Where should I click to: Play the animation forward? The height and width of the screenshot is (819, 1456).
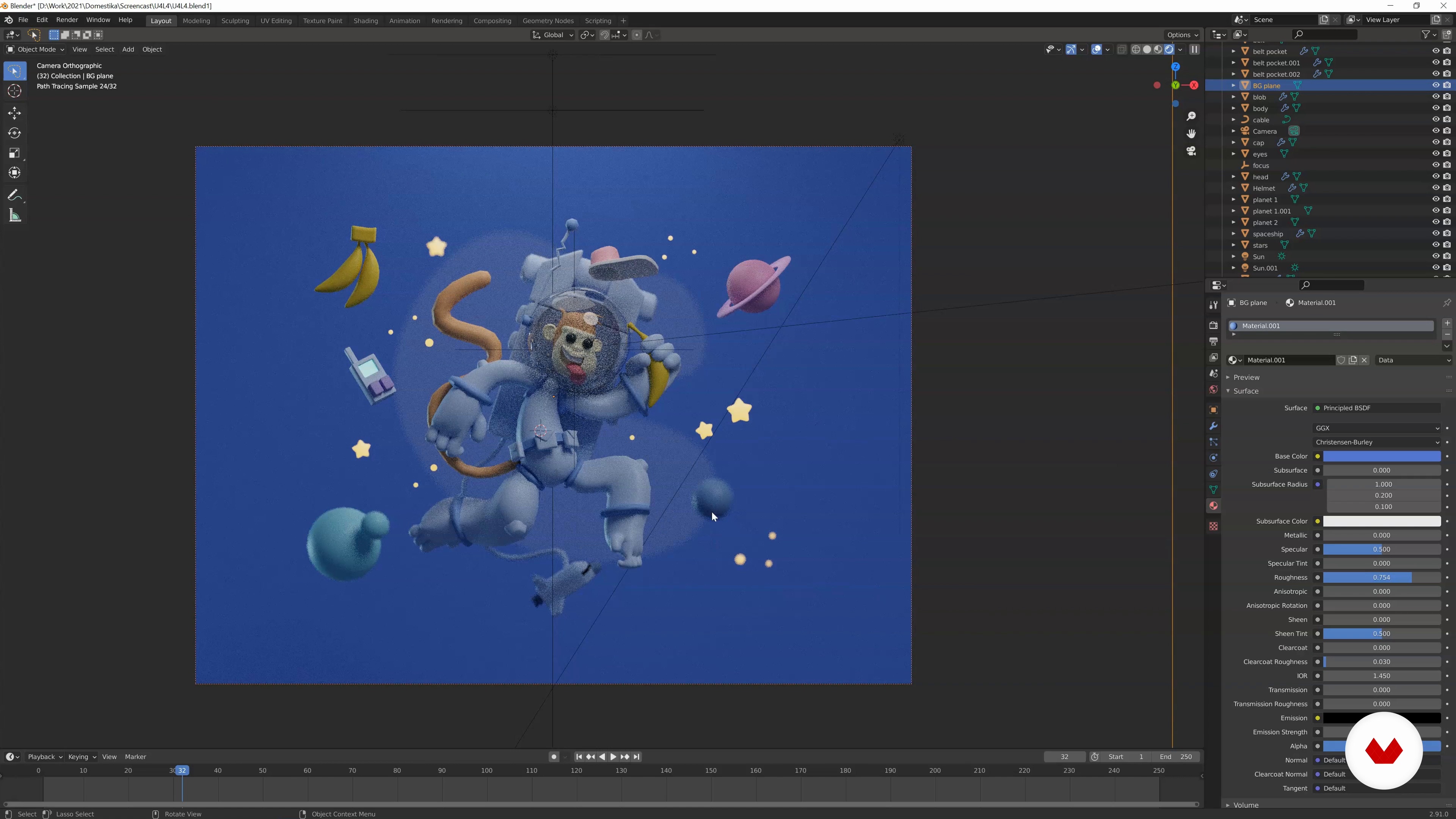[x=613, y=757]
